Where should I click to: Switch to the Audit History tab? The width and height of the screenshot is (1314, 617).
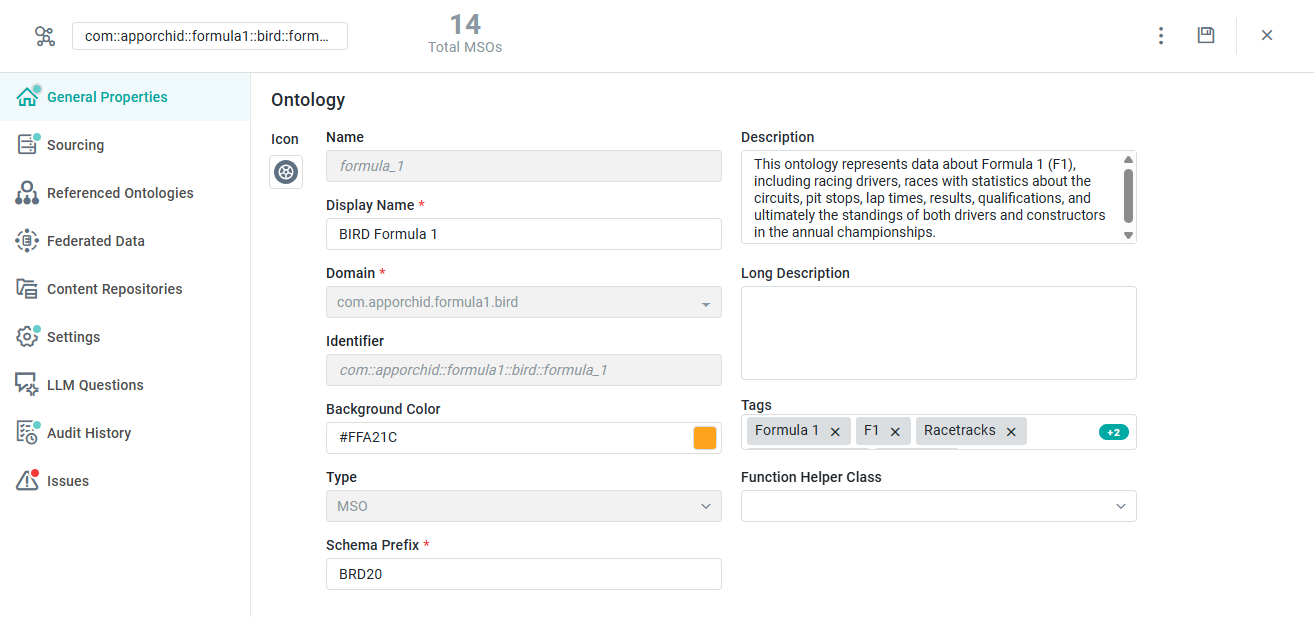click(x=88, y=433)
